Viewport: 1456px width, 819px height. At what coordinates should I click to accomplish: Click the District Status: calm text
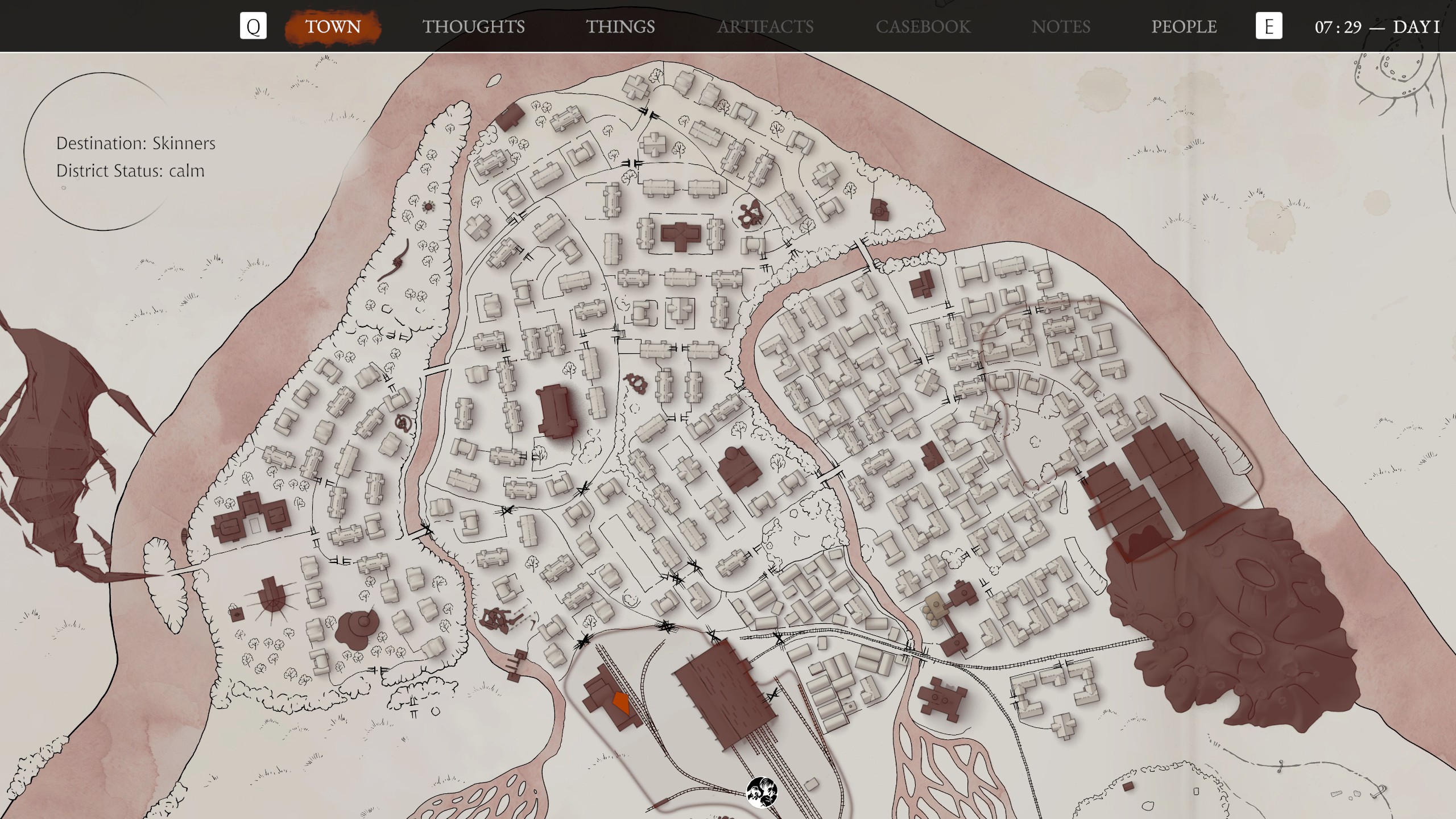click(130, 171)
